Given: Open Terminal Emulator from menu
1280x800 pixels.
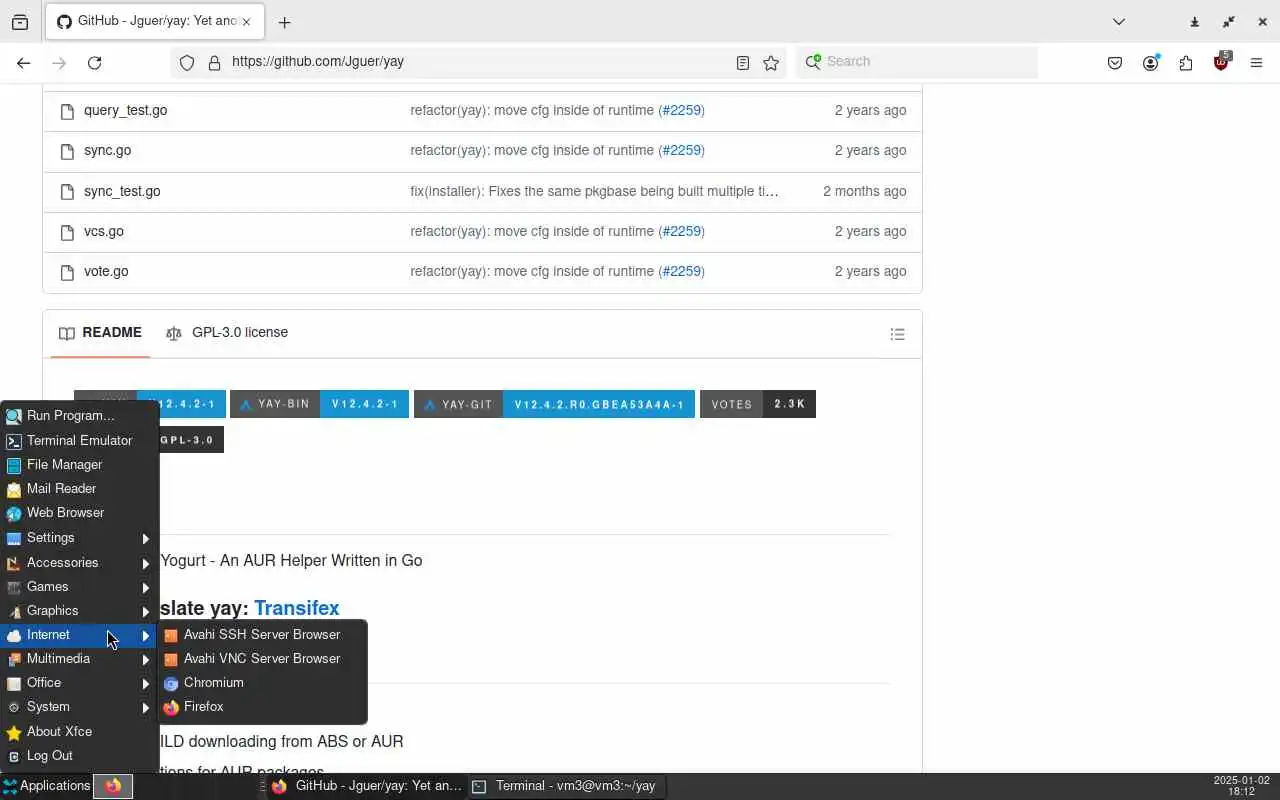Looking at the screenshot, I should (x=80, y=441).
